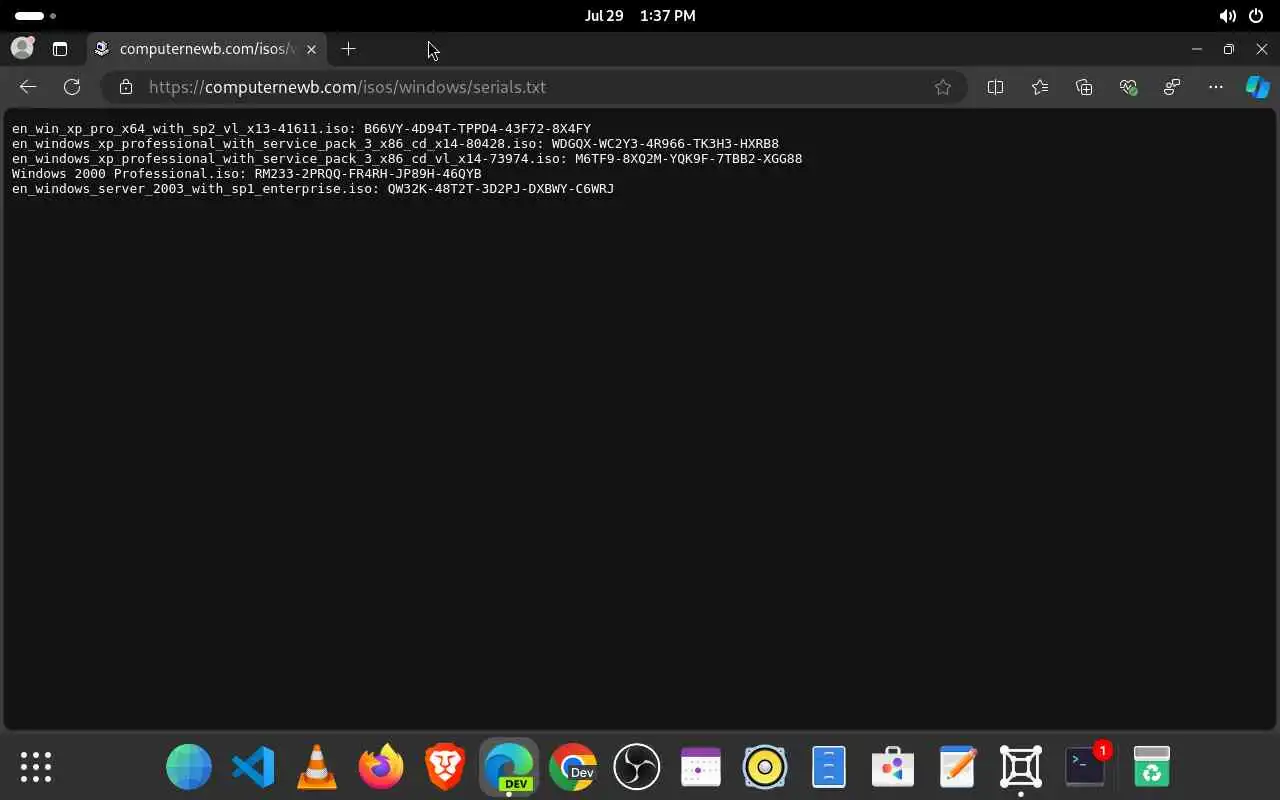Click the en_win_xp_pro_x64_with_sp2_vl_x13-41611.iso text
1280x800 pixels.
point(180,129)
